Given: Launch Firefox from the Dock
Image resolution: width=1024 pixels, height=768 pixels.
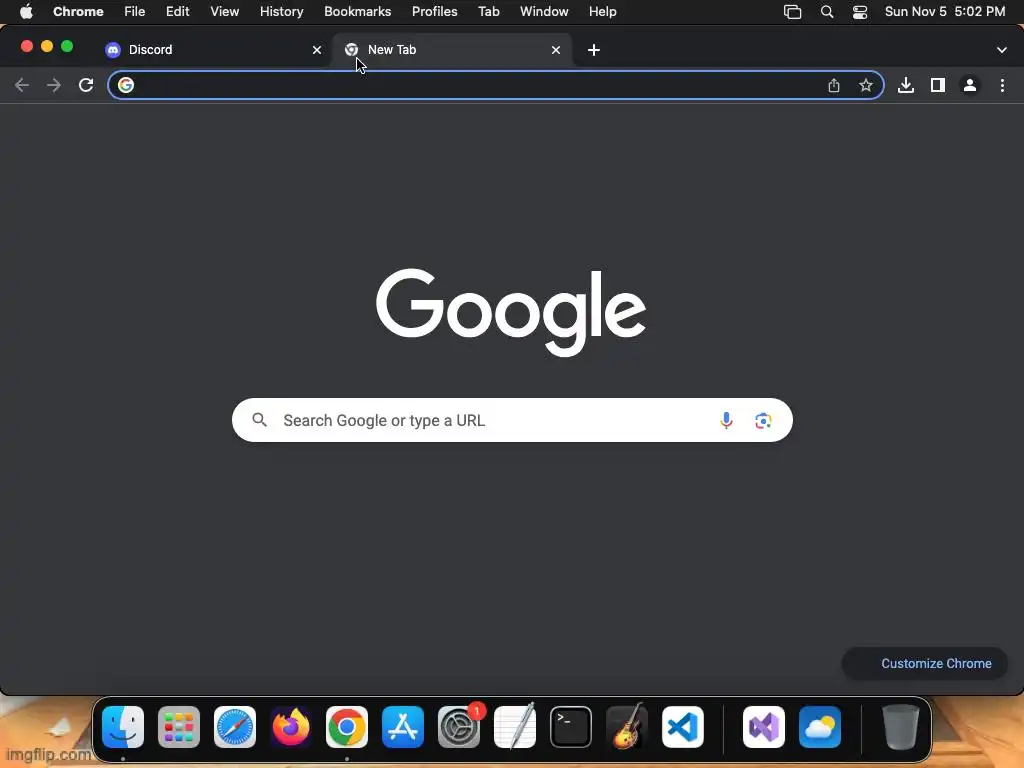Looking at the screenshot, I should pos(291,727).
